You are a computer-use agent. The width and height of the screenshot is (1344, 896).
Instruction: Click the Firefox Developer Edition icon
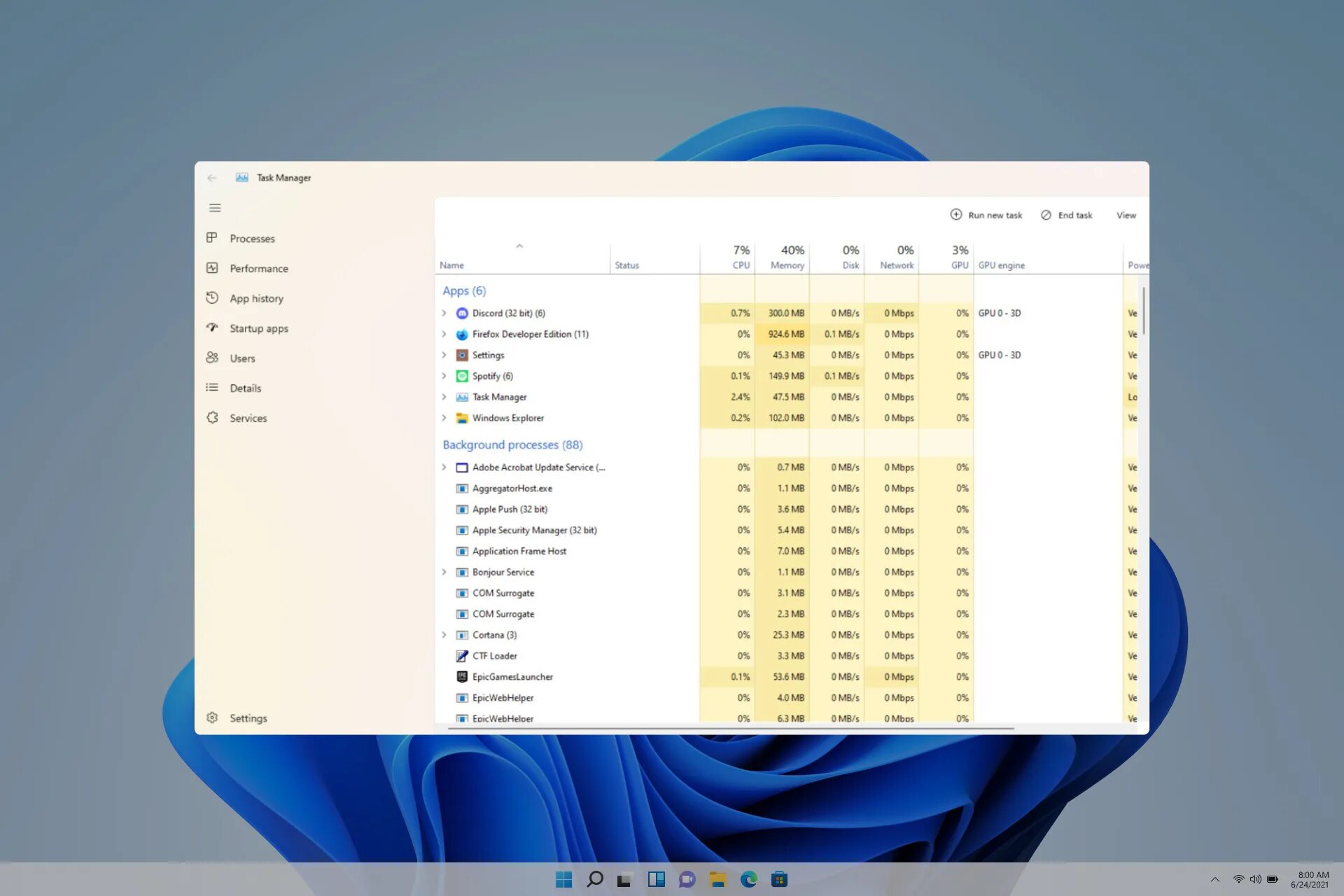pos(462,335)
